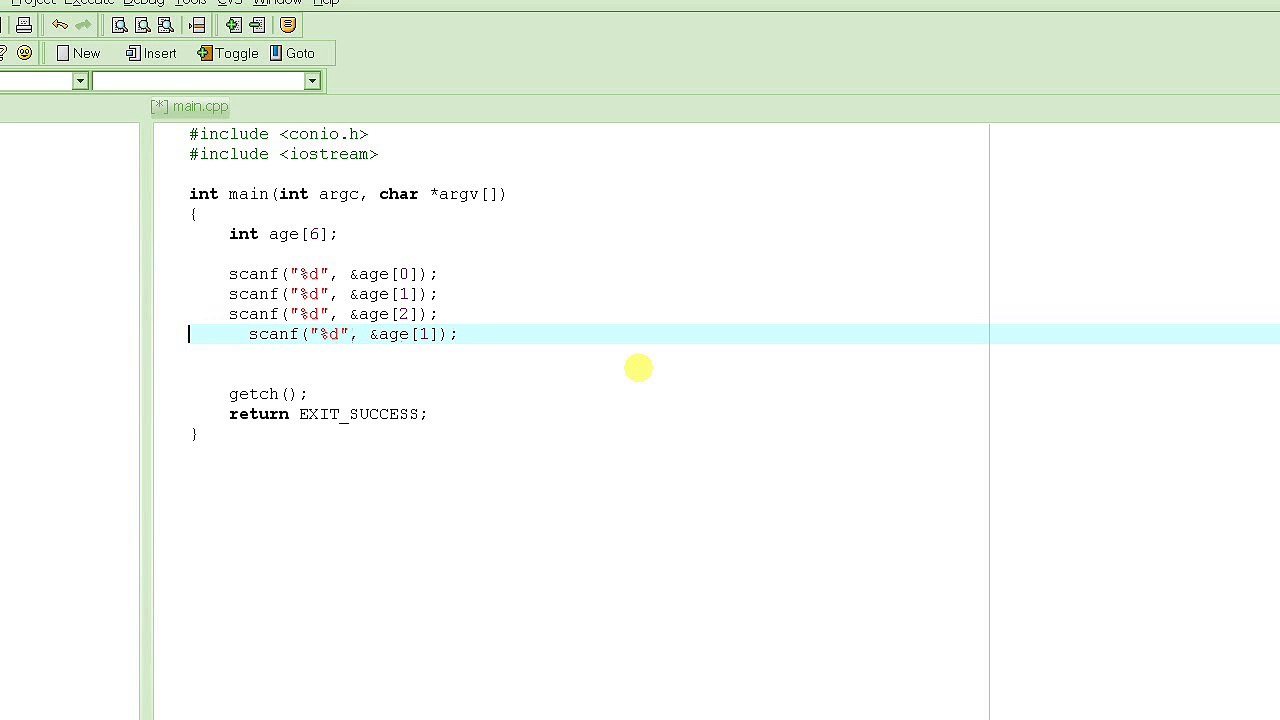
Task: Expand the left class browser dropdown
Action: tap(80, 81)
